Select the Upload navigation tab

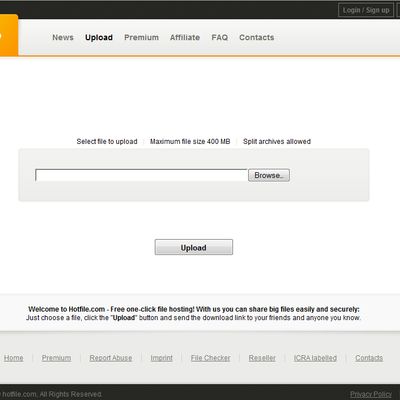pyautogui.click(x=99, y=38)
